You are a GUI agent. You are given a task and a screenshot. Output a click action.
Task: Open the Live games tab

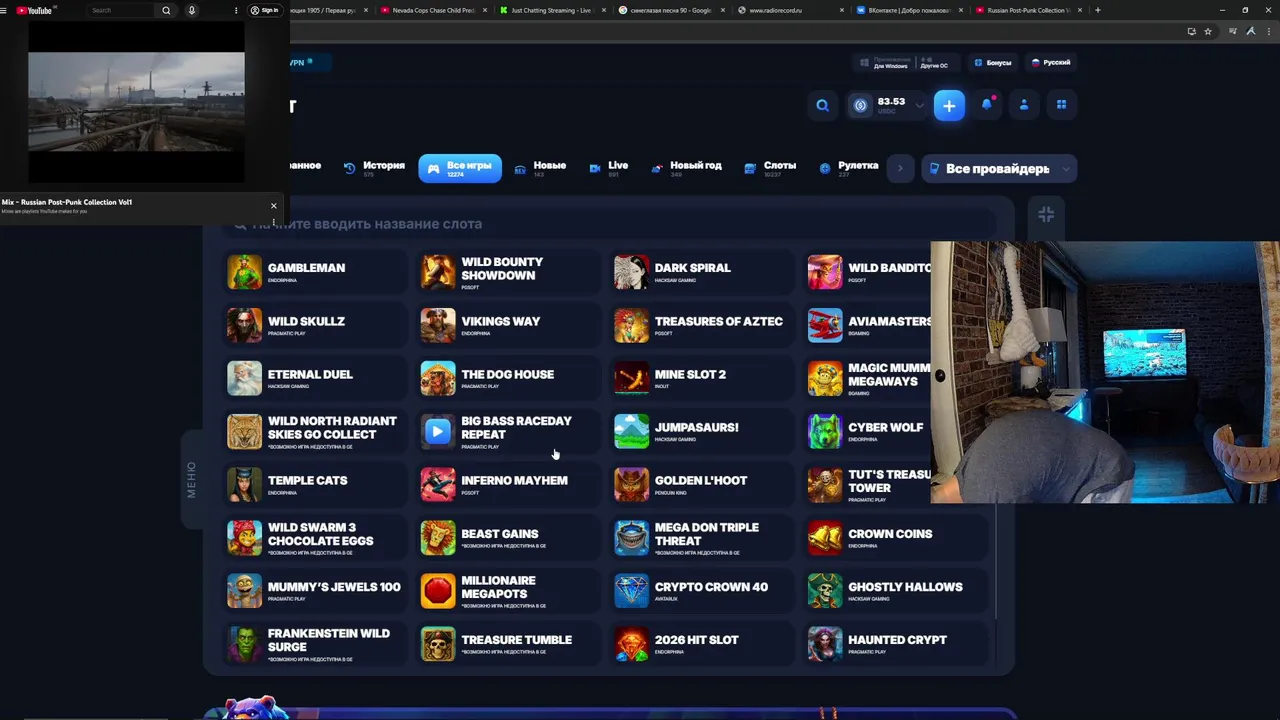click(609, 168)
